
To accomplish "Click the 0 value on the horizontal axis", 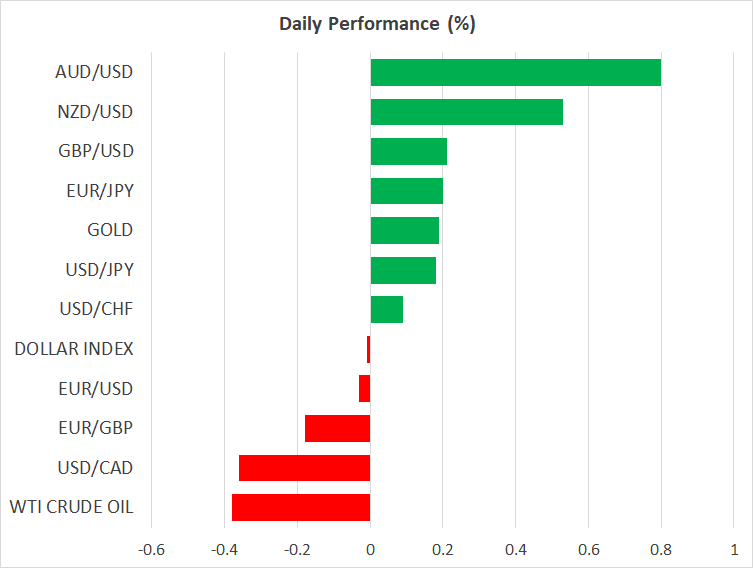I will (x=370, y=549).
